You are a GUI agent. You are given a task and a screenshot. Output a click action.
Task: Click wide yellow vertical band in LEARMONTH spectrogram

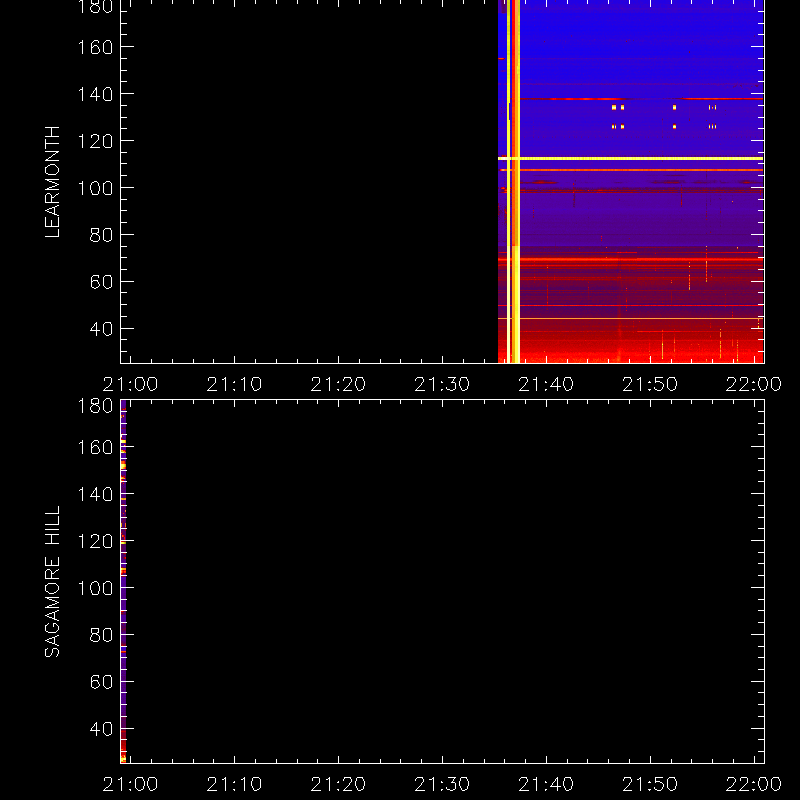(x=515, y=182)
